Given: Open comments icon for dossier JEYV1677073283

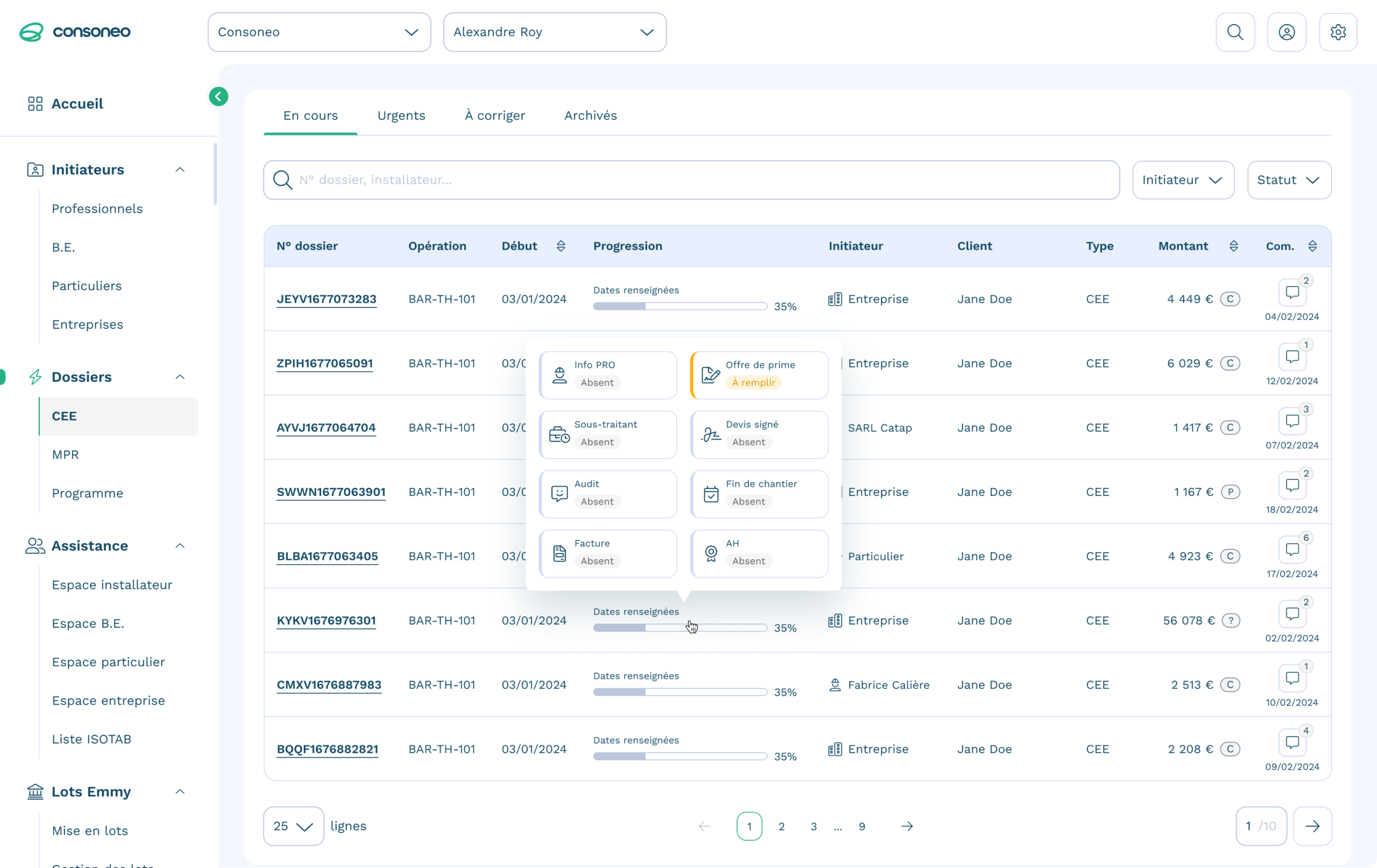Looking at the screenshot, I should coord(1292,292).
